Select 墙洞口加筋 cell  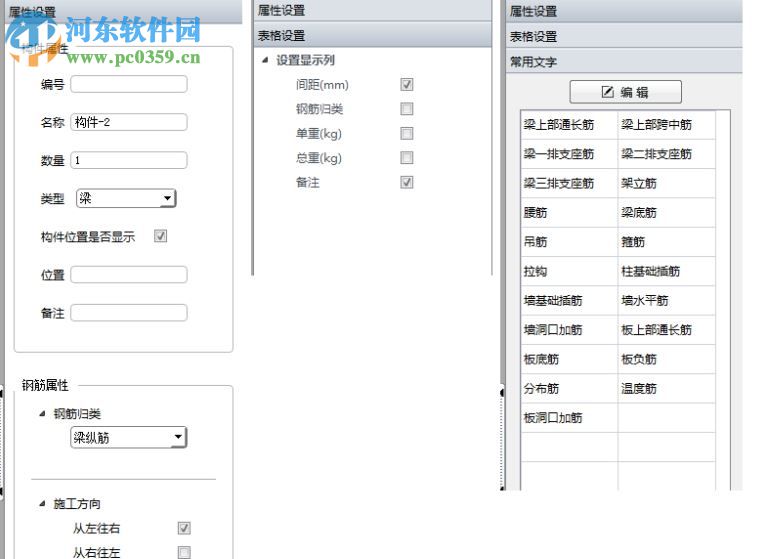[569, 330]
